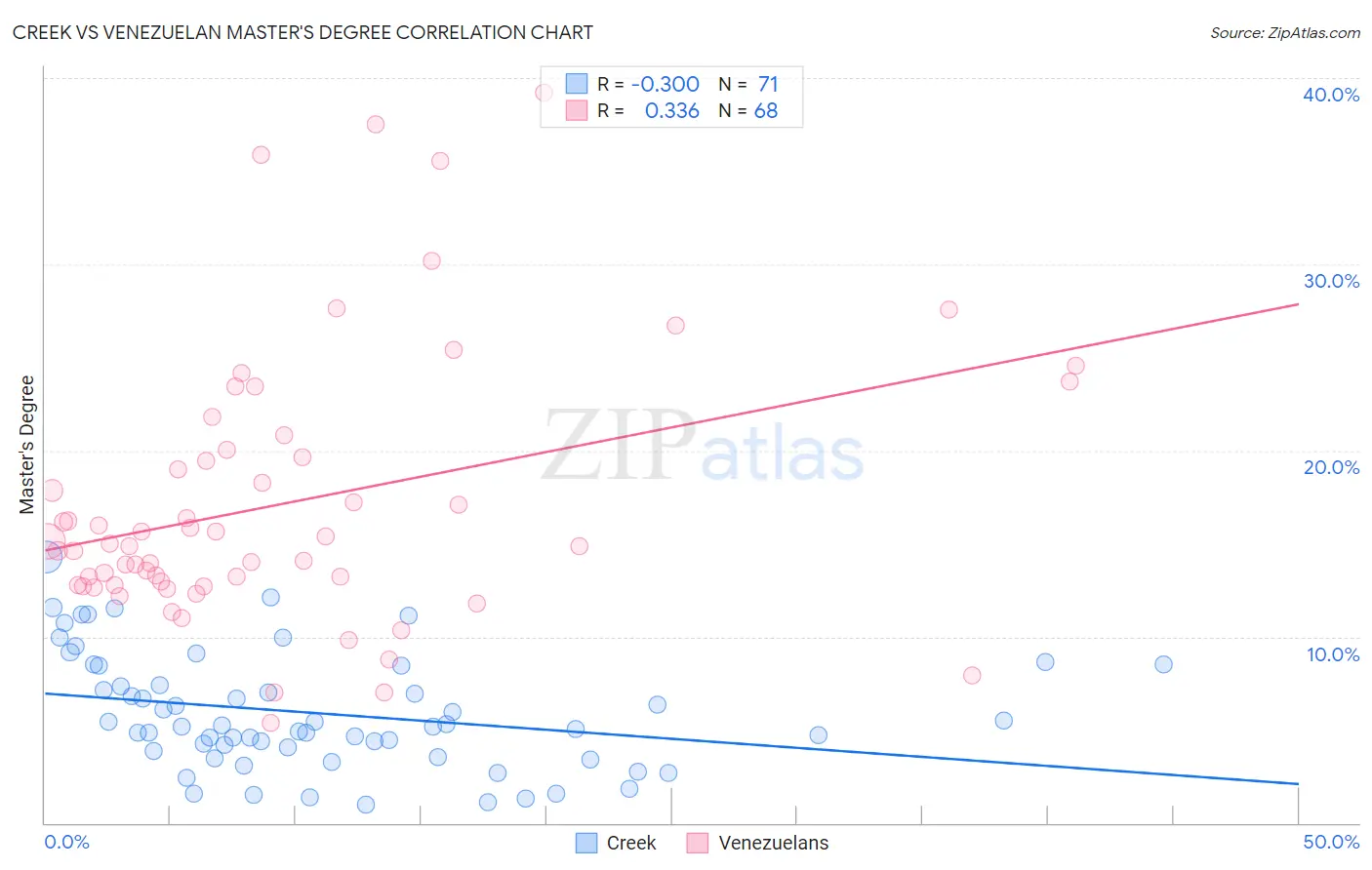
Task: Toggle the Venezuelans series legend label
Action: point(774,843)
